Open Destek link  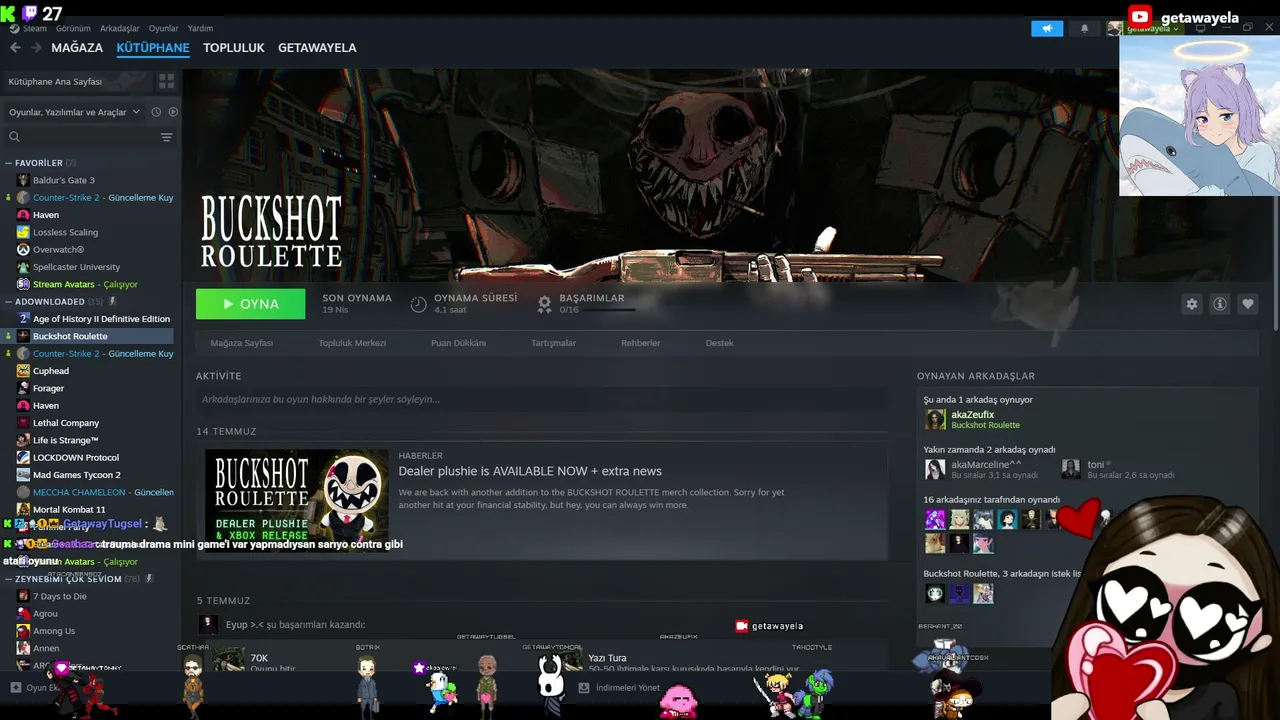[719, 343]
